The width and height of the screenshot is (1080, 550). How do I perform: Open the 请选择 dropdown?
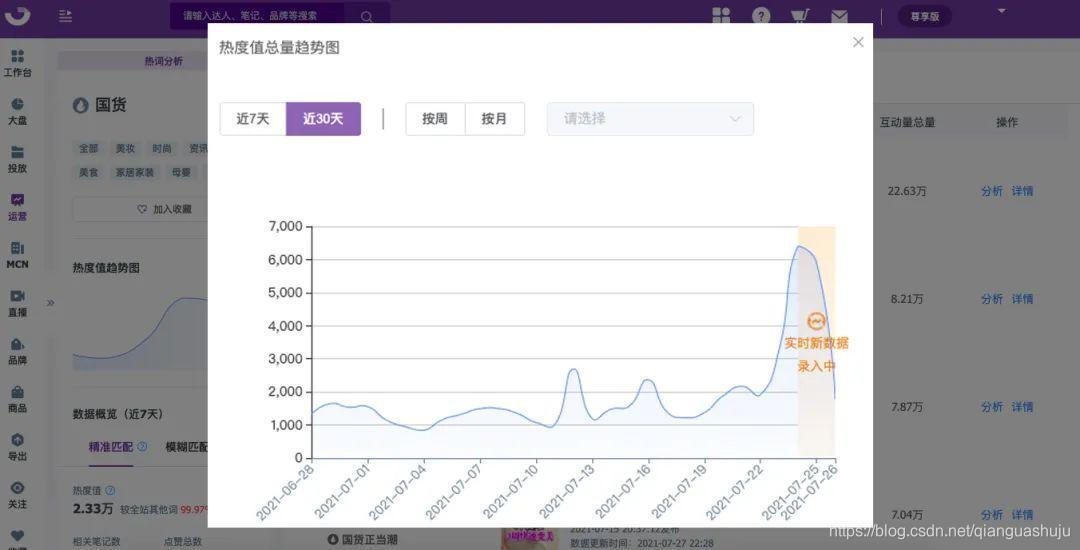pos(650,118)
